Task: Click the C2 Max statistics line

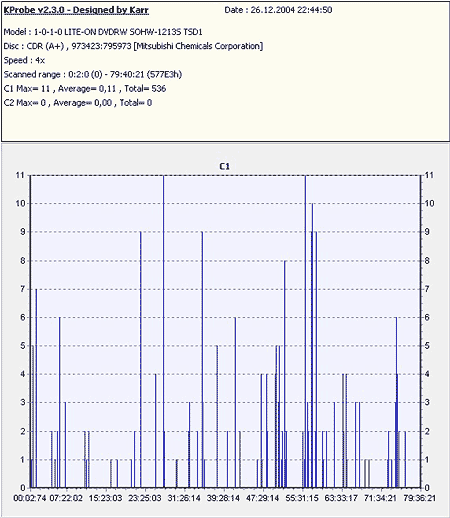Action: (78, 103)
